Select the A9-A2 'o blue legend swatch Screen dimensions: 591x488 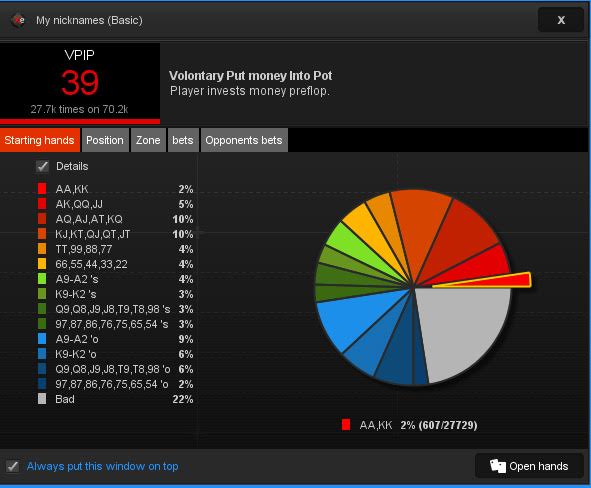pyautogui.click(x=42, y=339)
